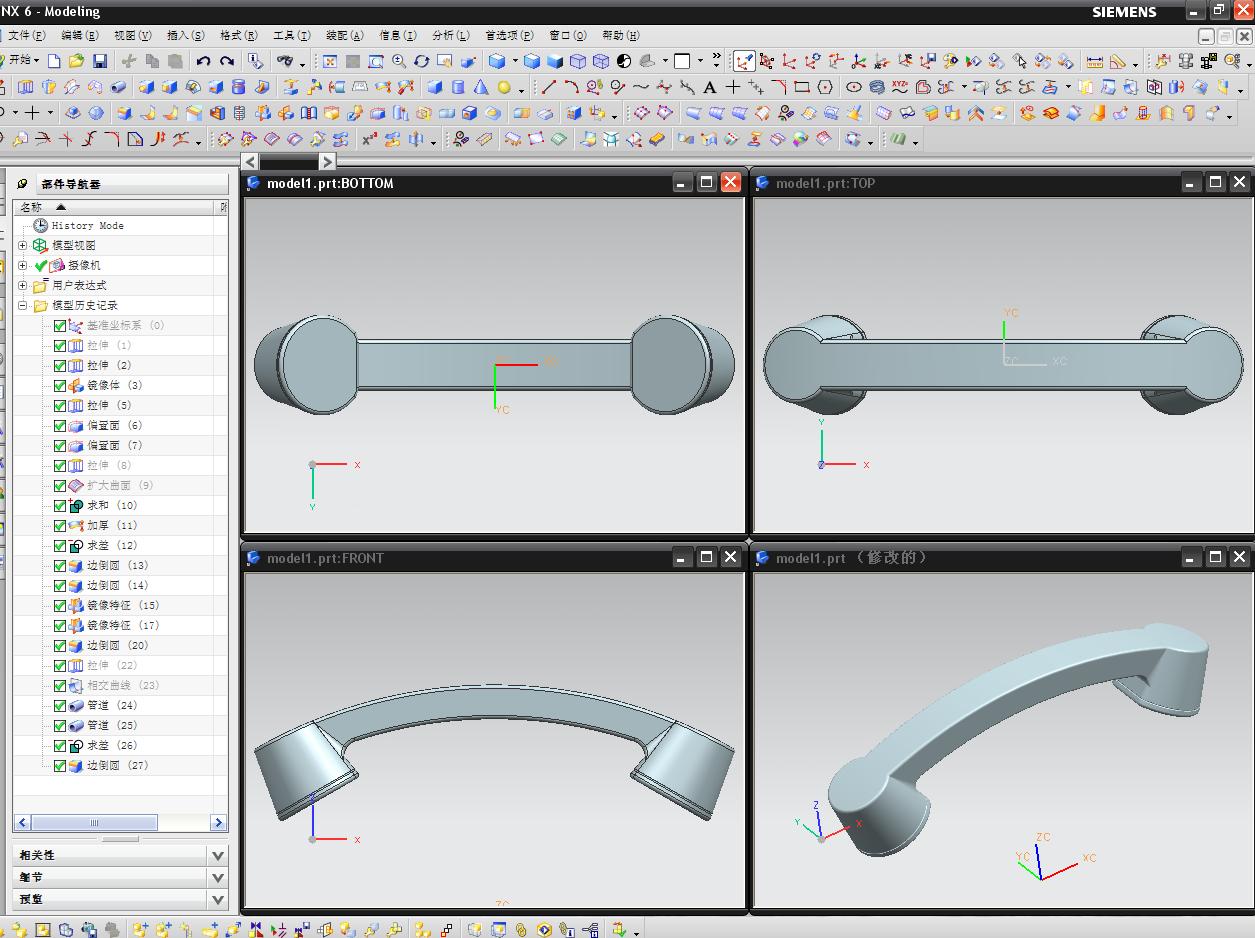The width and height of the screenshot is (1255, 938).
Task: Open a file with the folder icon
Action: pyautogui.click(x=76, y=61)
